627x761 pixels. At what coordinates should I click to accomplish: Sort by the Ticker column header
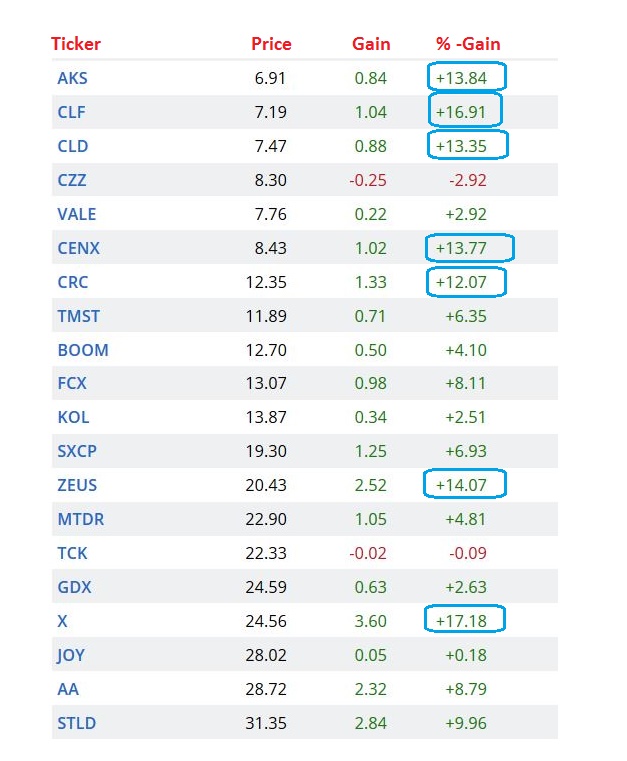[x=76, y=44]
